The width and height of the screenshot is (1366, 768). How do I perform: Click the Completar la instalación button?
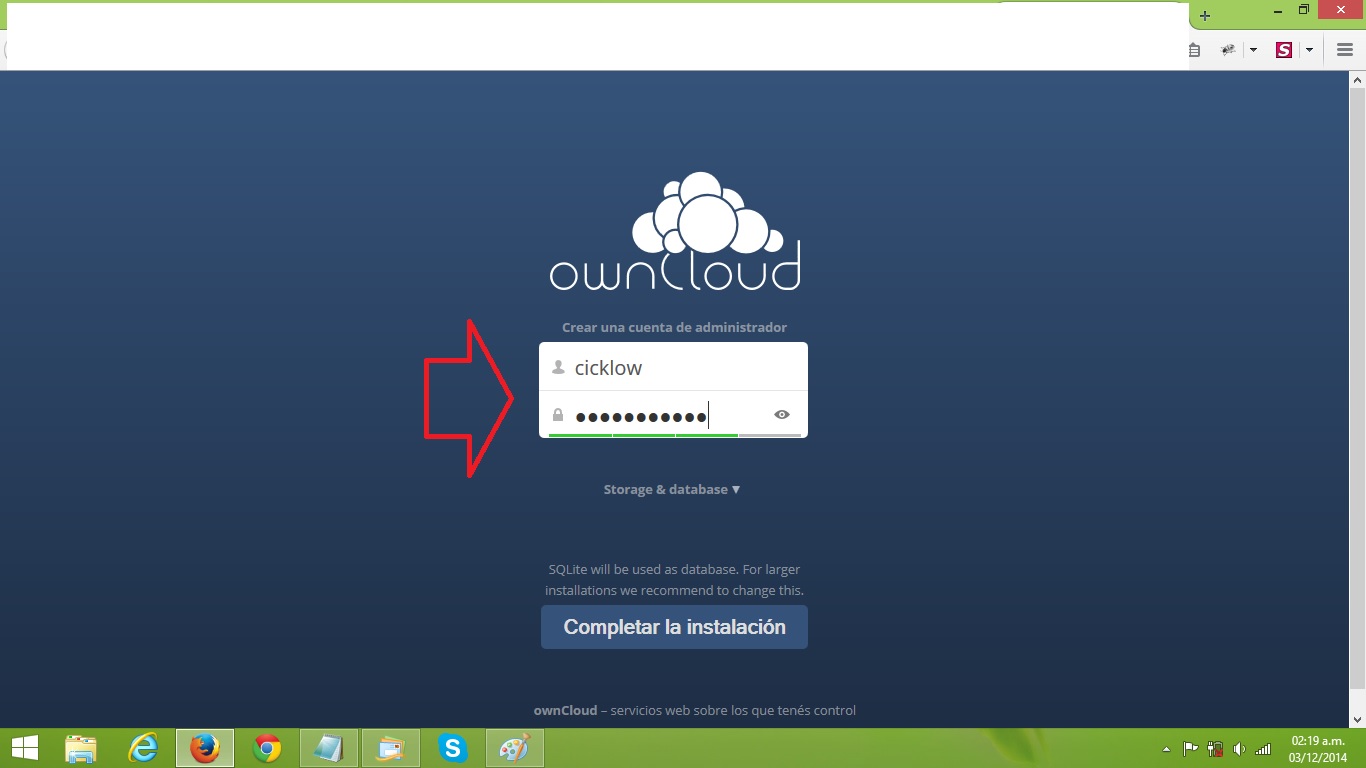click(674, 627)
